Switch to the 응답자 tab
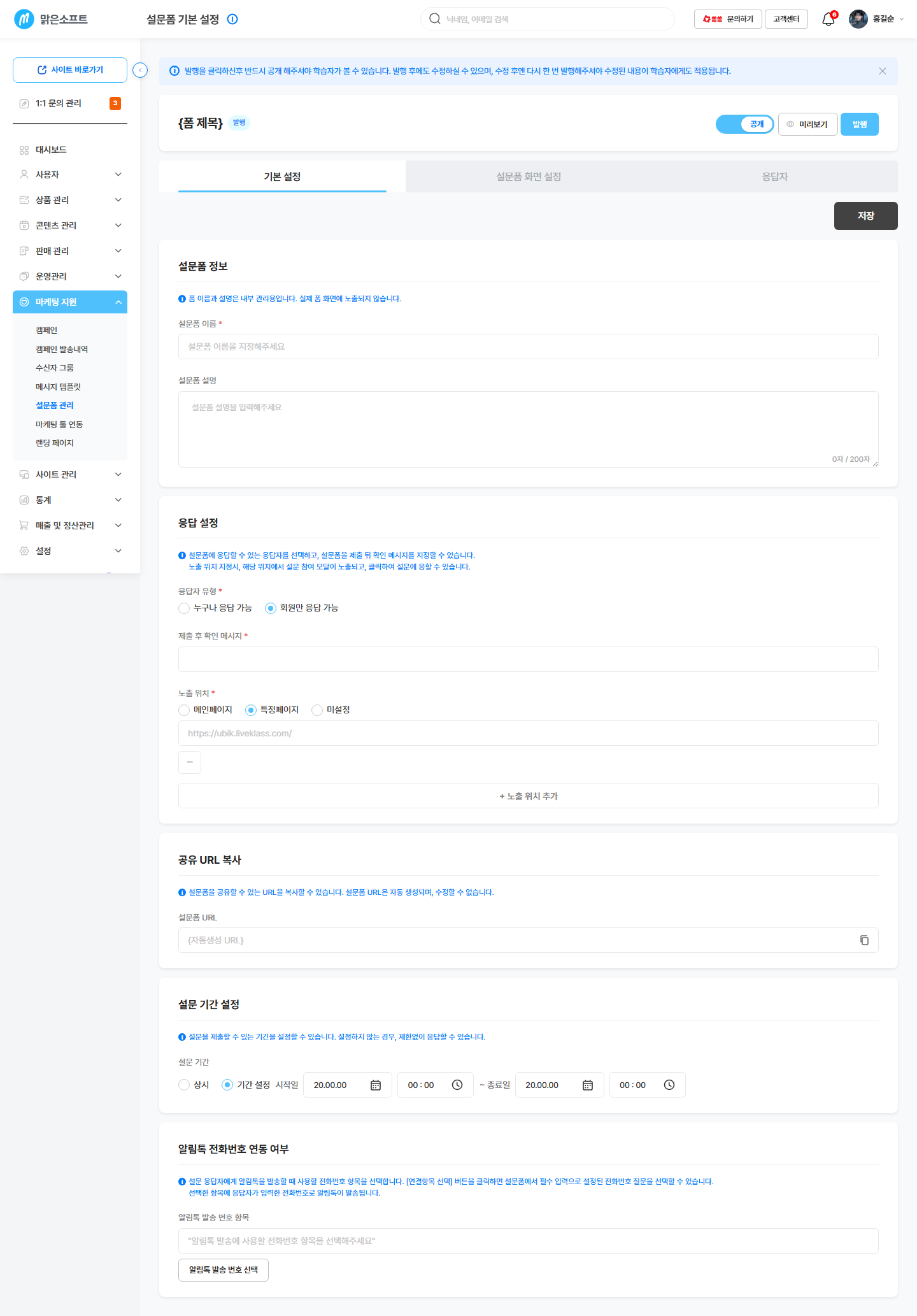The height and width of the screenshot is (1316, 917). (x=775, y=176)
